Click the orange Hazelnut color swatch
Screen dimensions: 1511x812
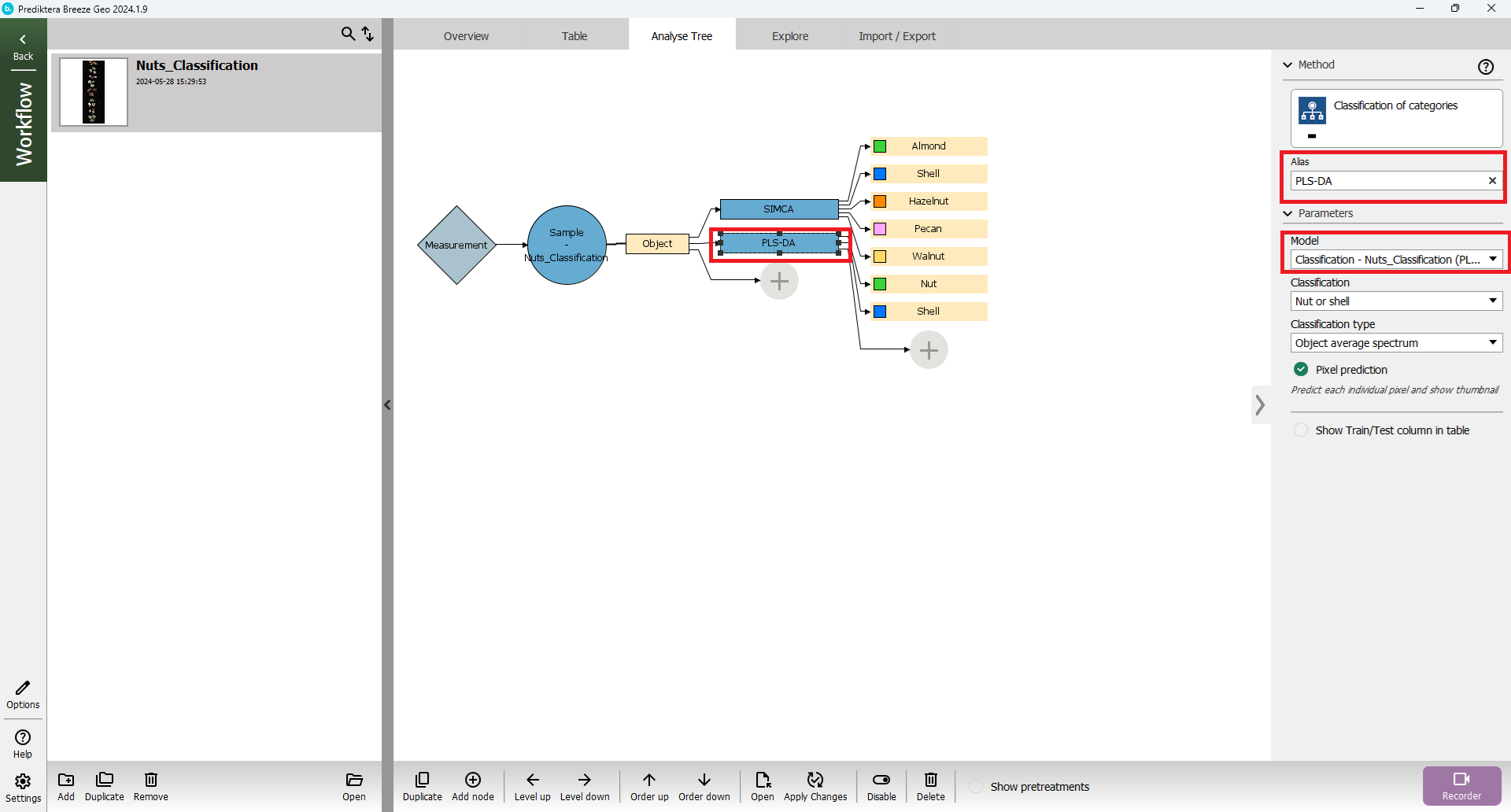880,201
